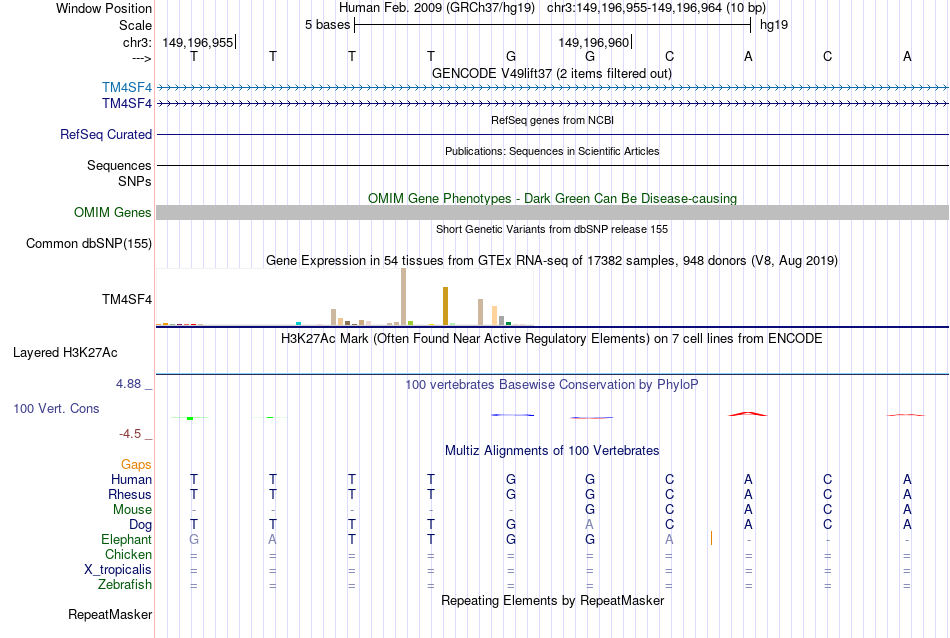Select the Human species row label
This screenshot has width=950, height=638.
coord(131,479)
